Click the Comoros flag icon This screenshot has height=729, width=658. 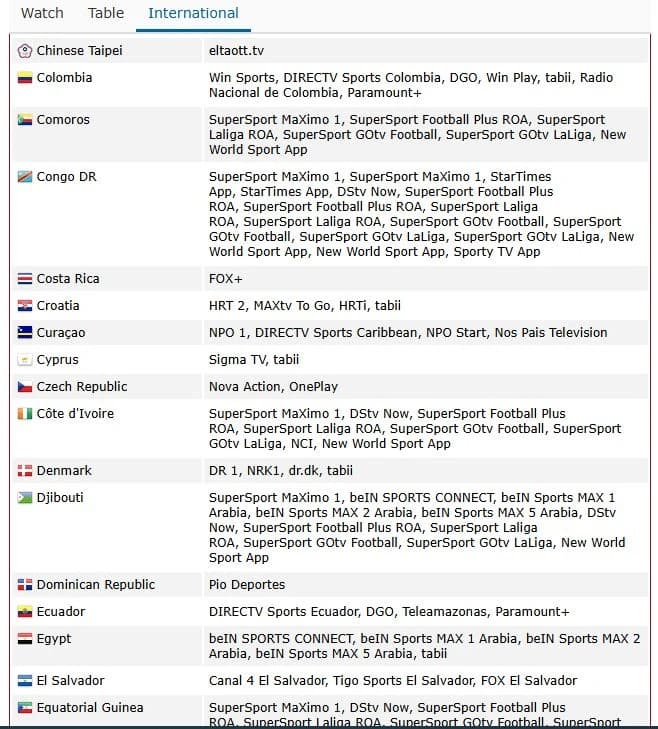25,120
